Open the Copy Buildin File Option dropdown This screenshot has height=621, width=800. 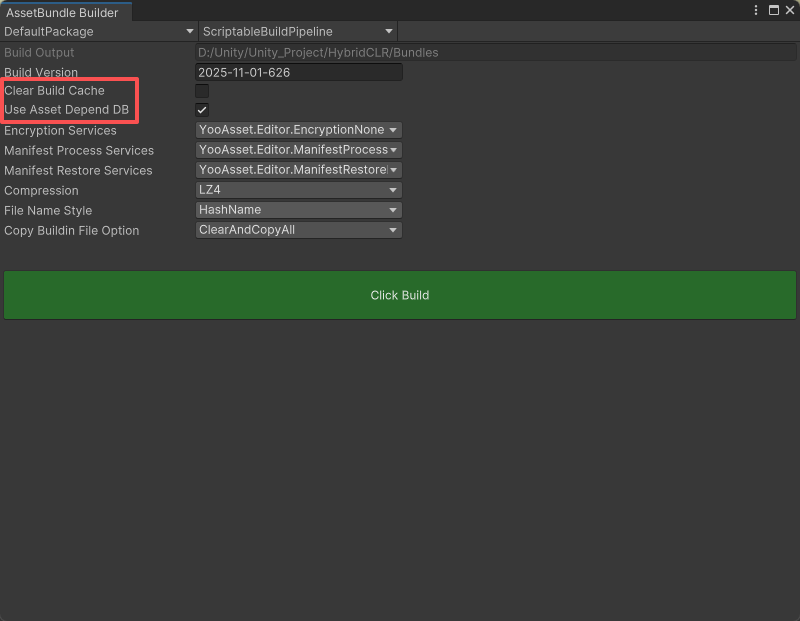coord(299,230)
